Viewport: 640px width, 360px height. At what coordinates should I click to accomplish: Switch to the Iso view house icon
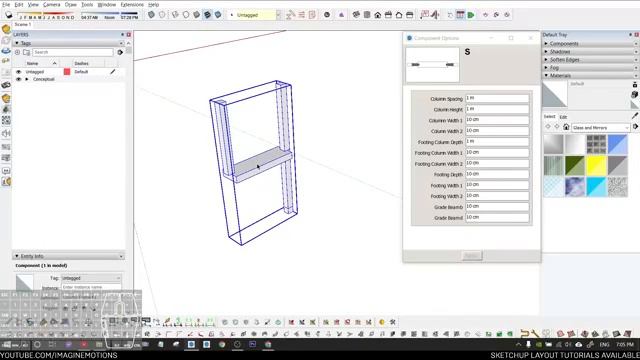pyautogui.click(x=356, y=15)
